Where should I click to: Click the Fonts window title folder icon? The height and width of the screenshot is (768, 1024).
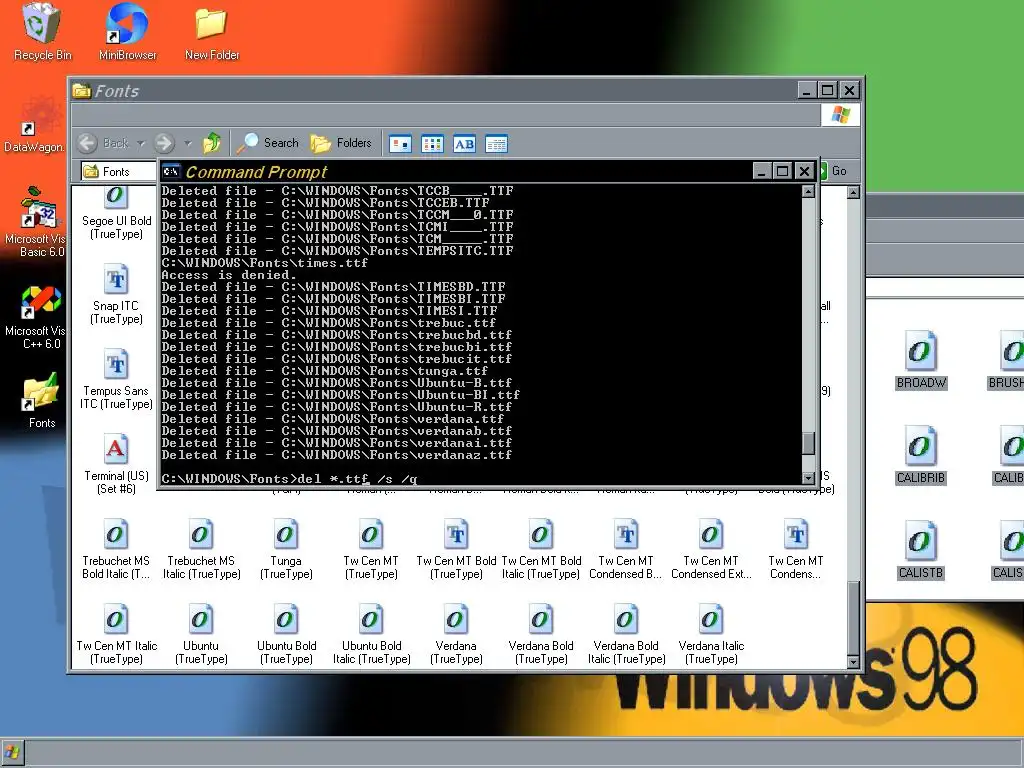[x=82, y=90]
